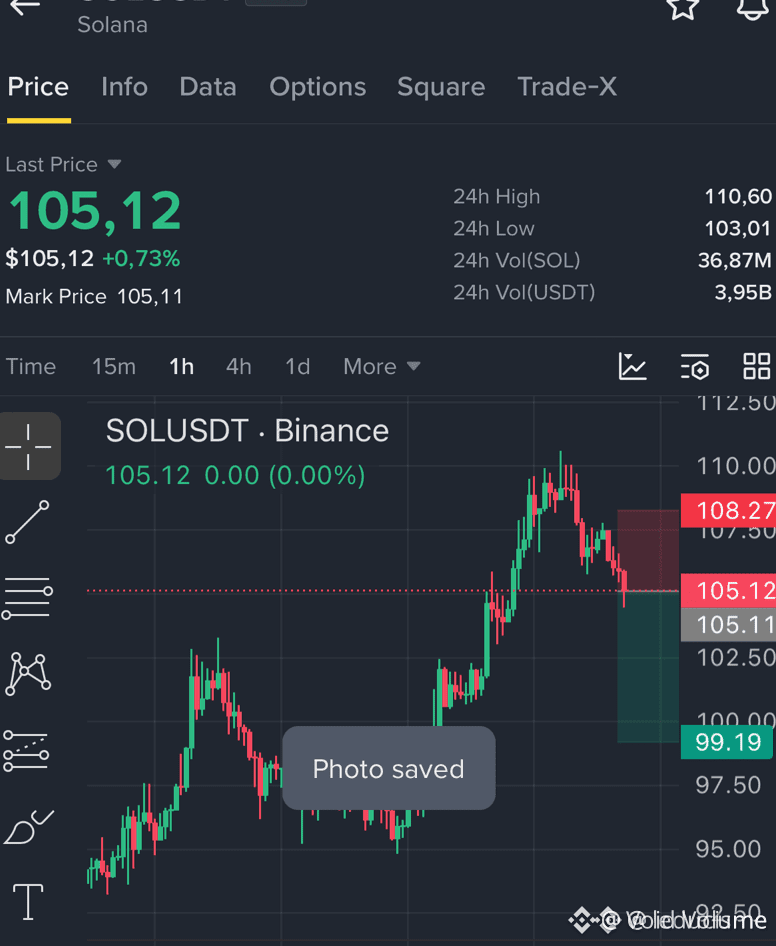The image size is (776, 946).
Task: Click the 24h Vol(USDT) value 3,95B
Action: (x=743, y=292)
